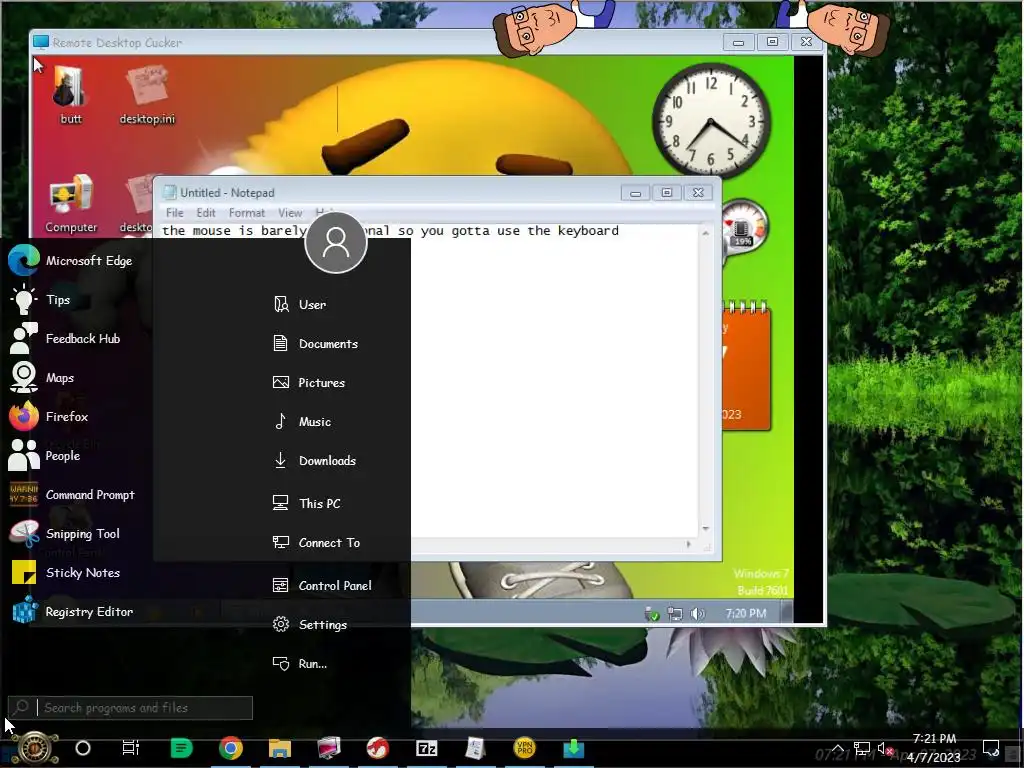This screenshot has height=768, width=1024.
Task: Open File menu in remote Notepad
Action: click(174, 213)
